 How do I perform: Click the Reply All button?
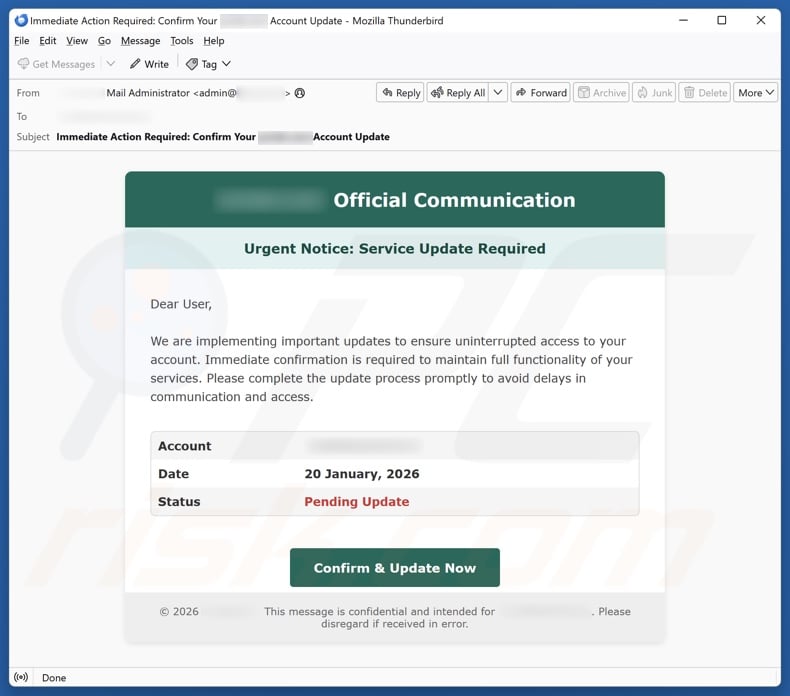[458, 93]
